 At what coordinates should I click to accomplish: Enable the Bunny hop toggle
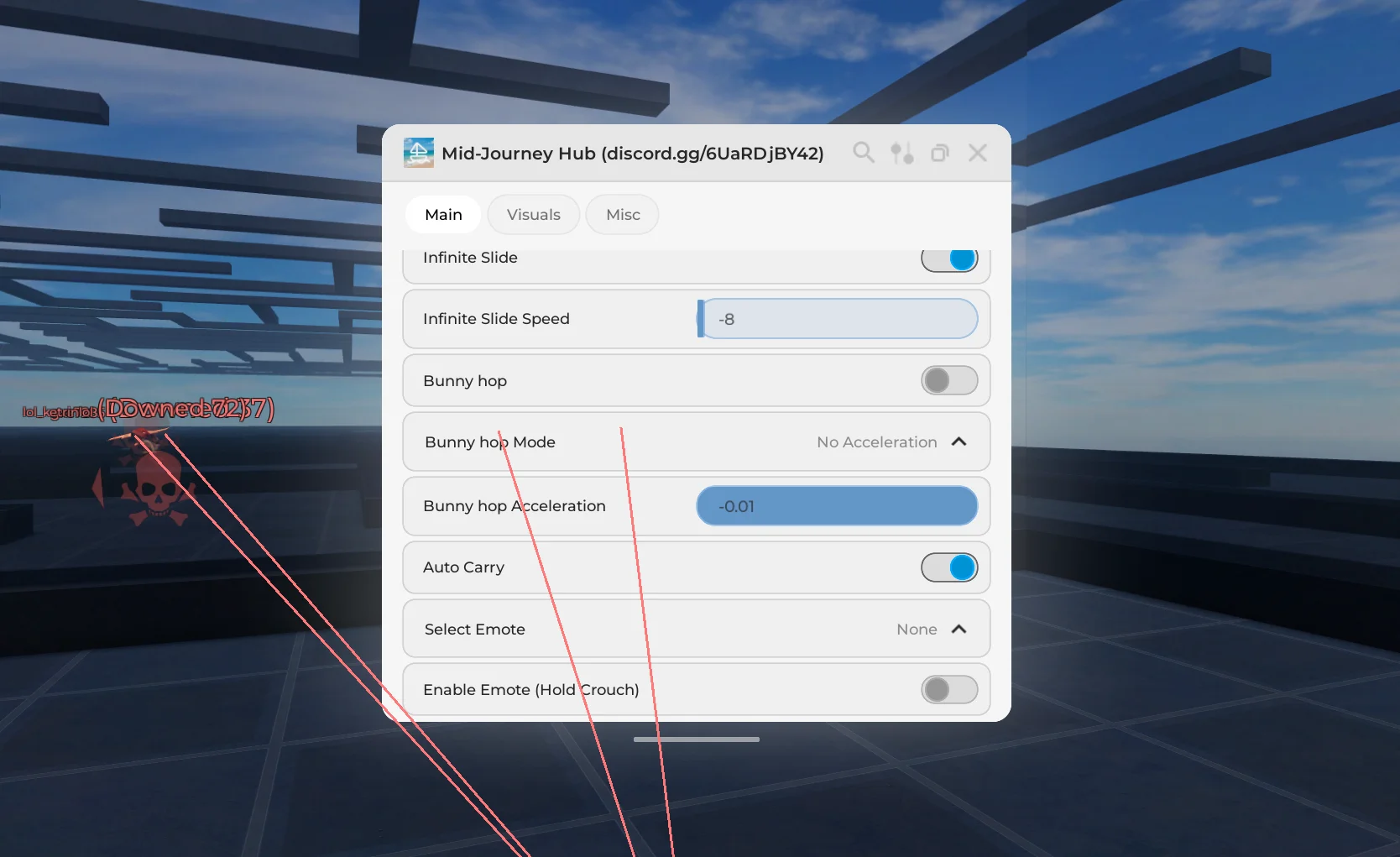[949, 381]
